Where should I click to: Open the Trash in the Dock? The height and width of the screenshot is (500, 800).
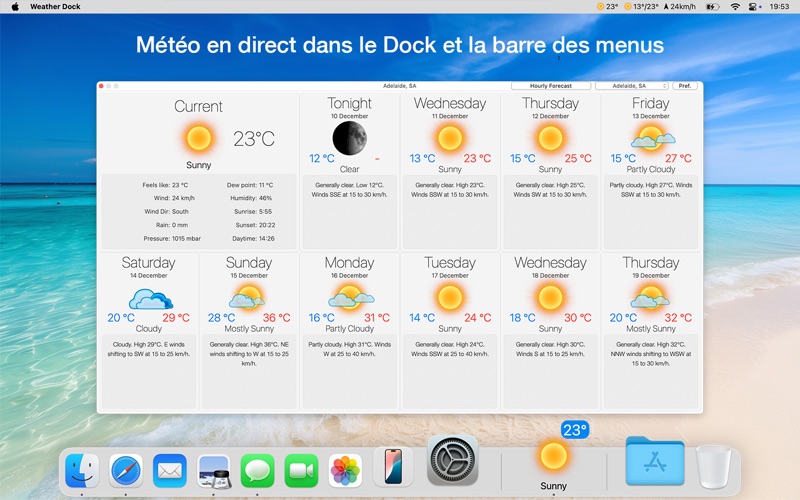pyautogui.click(x=714, y=466)
